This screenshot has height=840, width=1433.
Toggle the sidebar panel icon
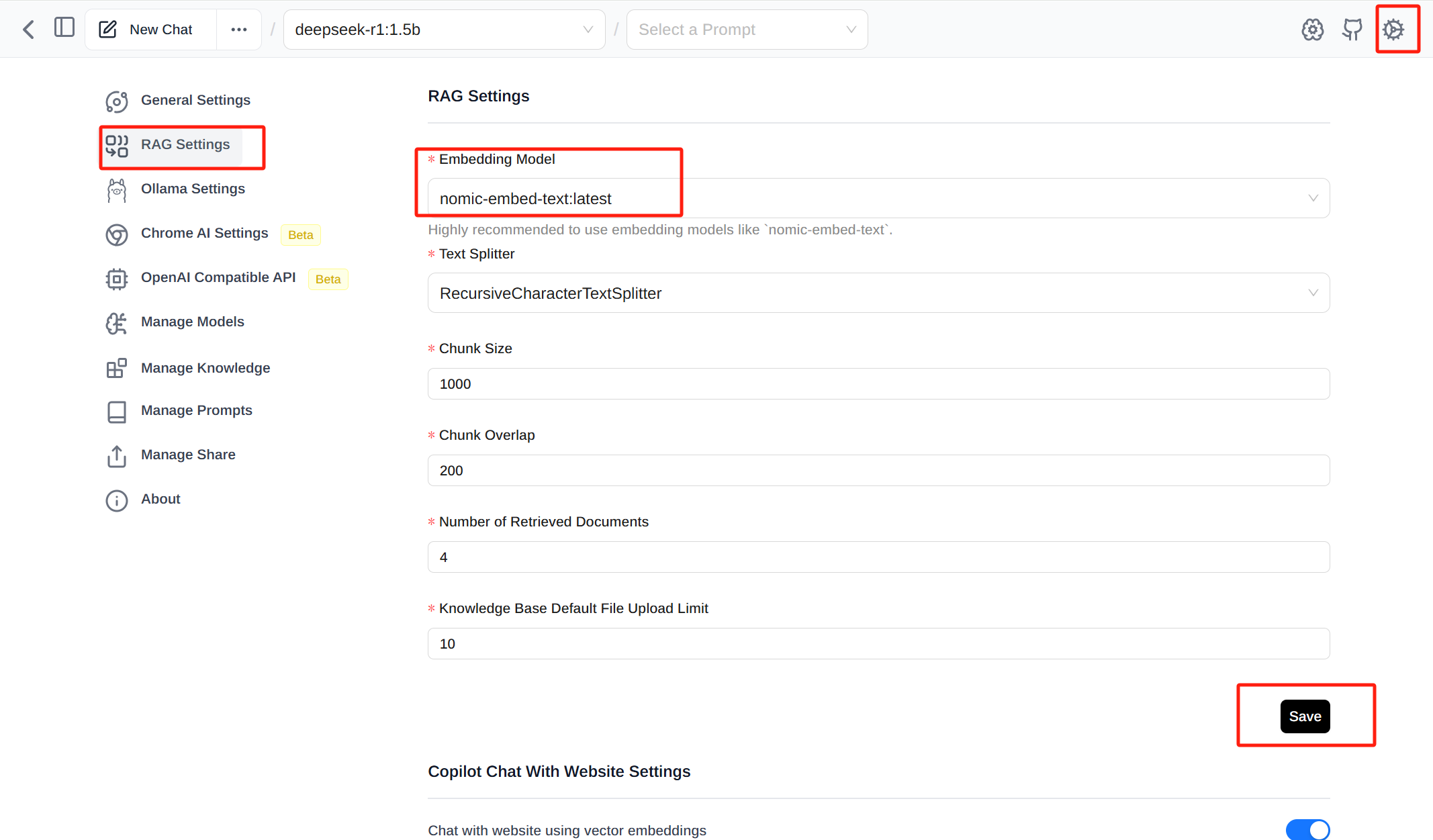64,28
